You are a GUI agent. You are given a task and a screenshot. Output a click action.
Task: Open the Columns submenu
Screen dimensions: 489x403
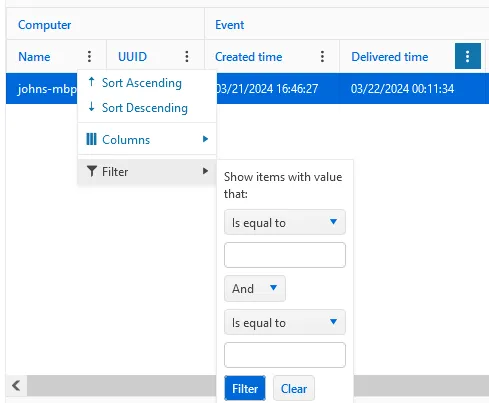147,139
